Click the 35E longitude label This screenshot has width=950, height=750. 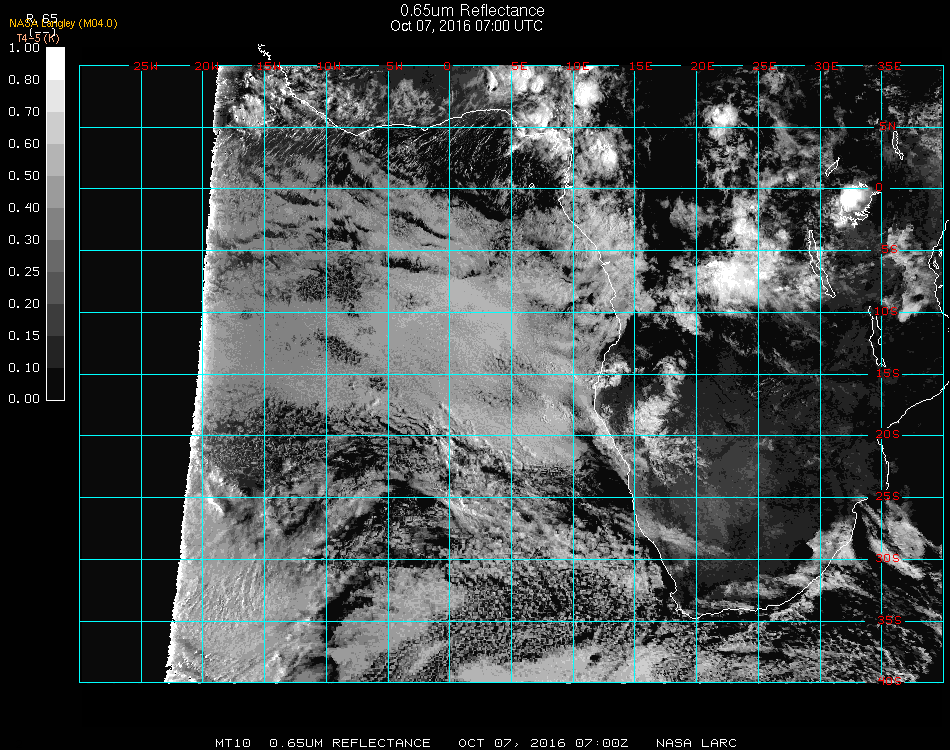(x=889, y=66)
